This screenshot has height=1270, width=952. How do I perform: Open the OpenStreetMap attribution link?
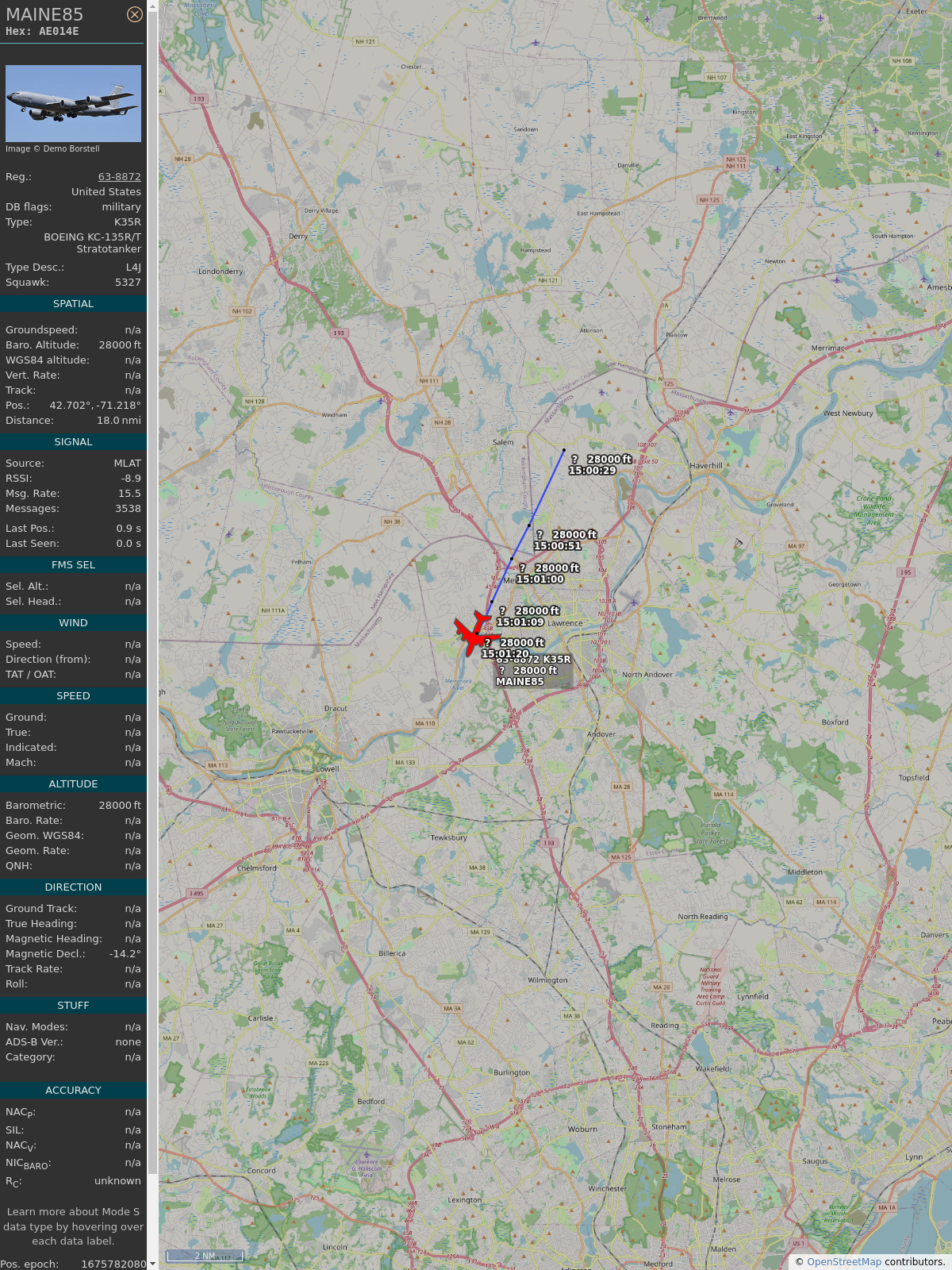tap(844, 1261)
